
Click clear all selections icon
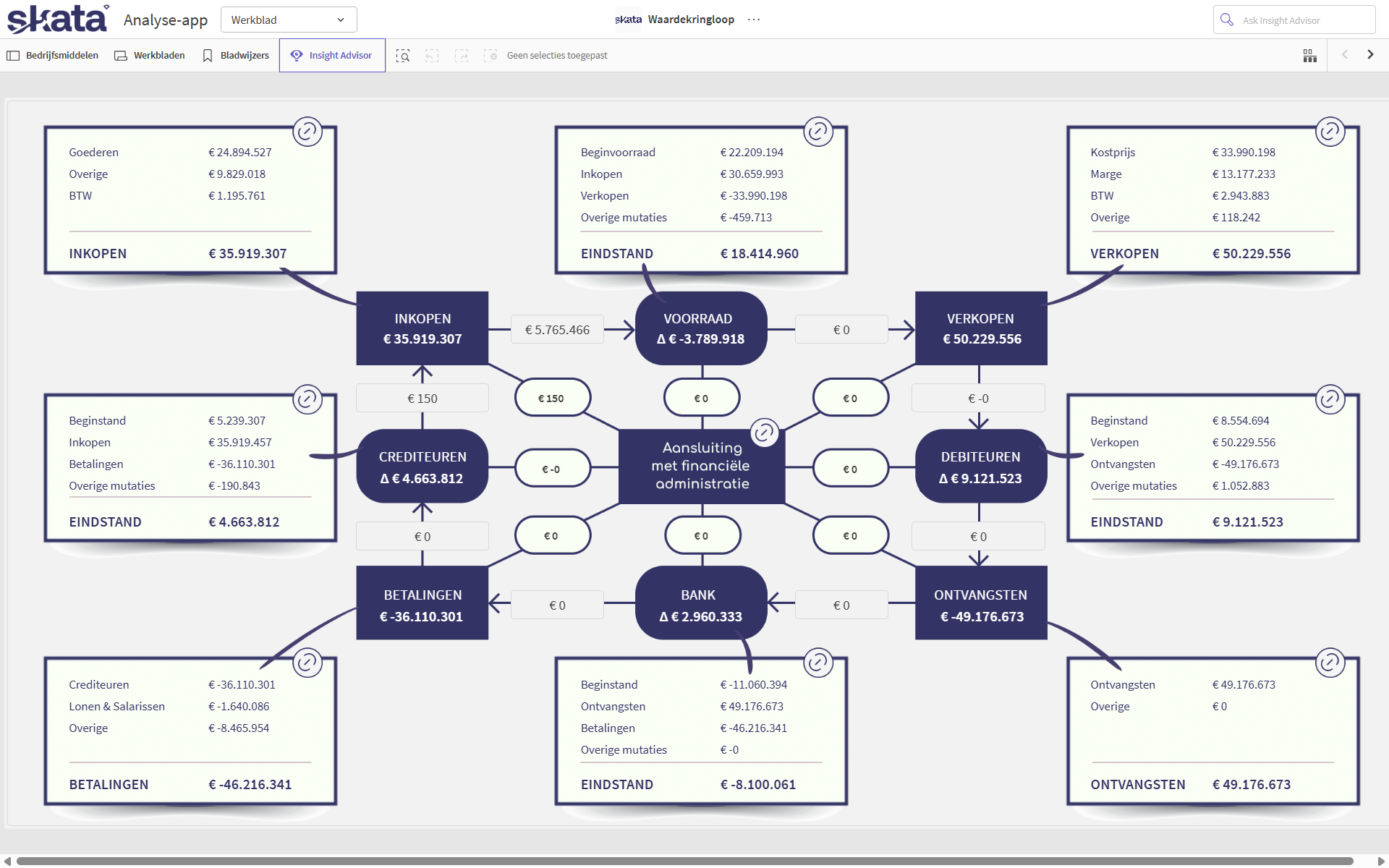tap(490, 56)
